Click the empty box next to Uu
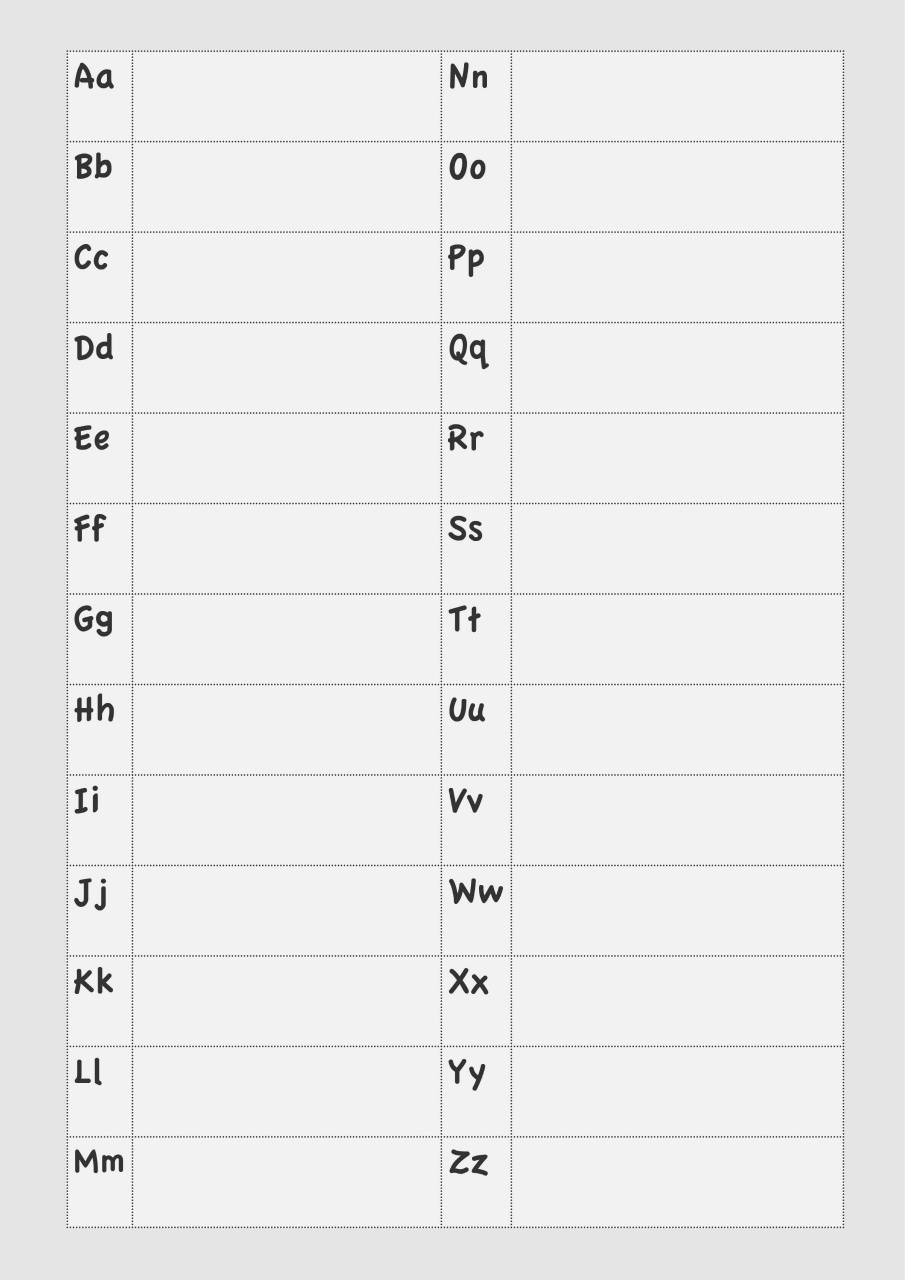Viewport: 905px width, 1280px height. click(x=677, y=730)
